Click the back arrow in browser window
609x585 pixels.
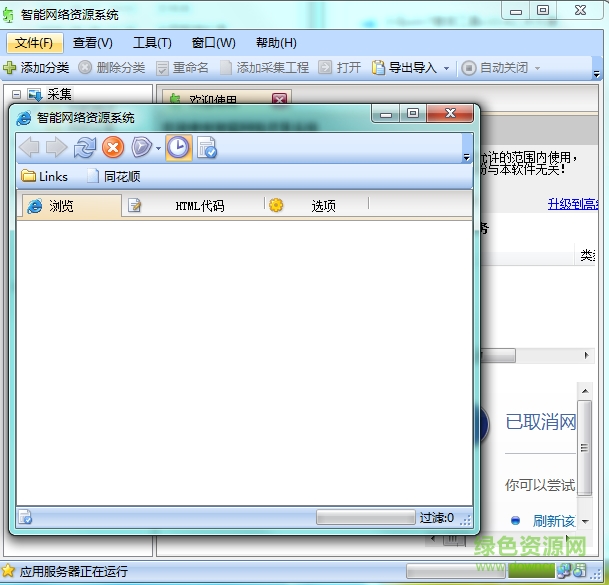(x=29, y=148)
